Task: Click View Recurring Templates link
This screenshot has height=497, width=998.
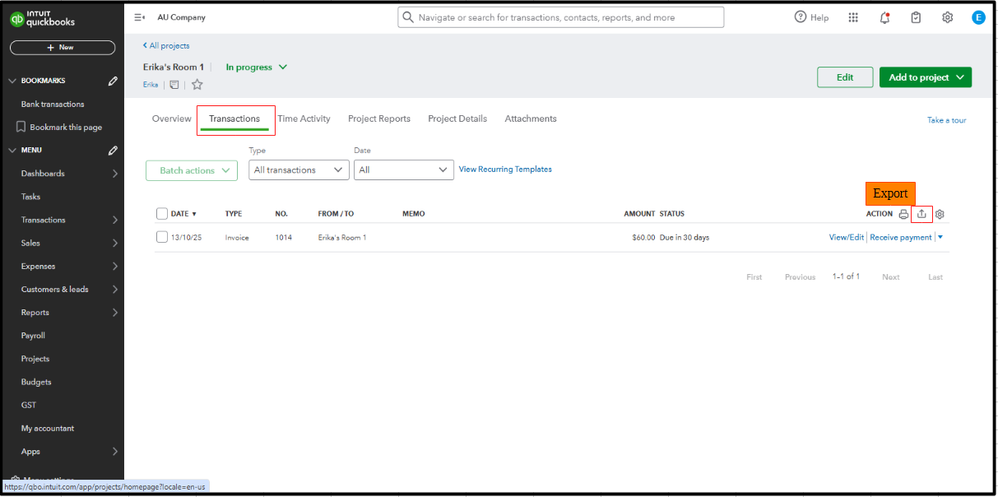Action: pos(505,169)
